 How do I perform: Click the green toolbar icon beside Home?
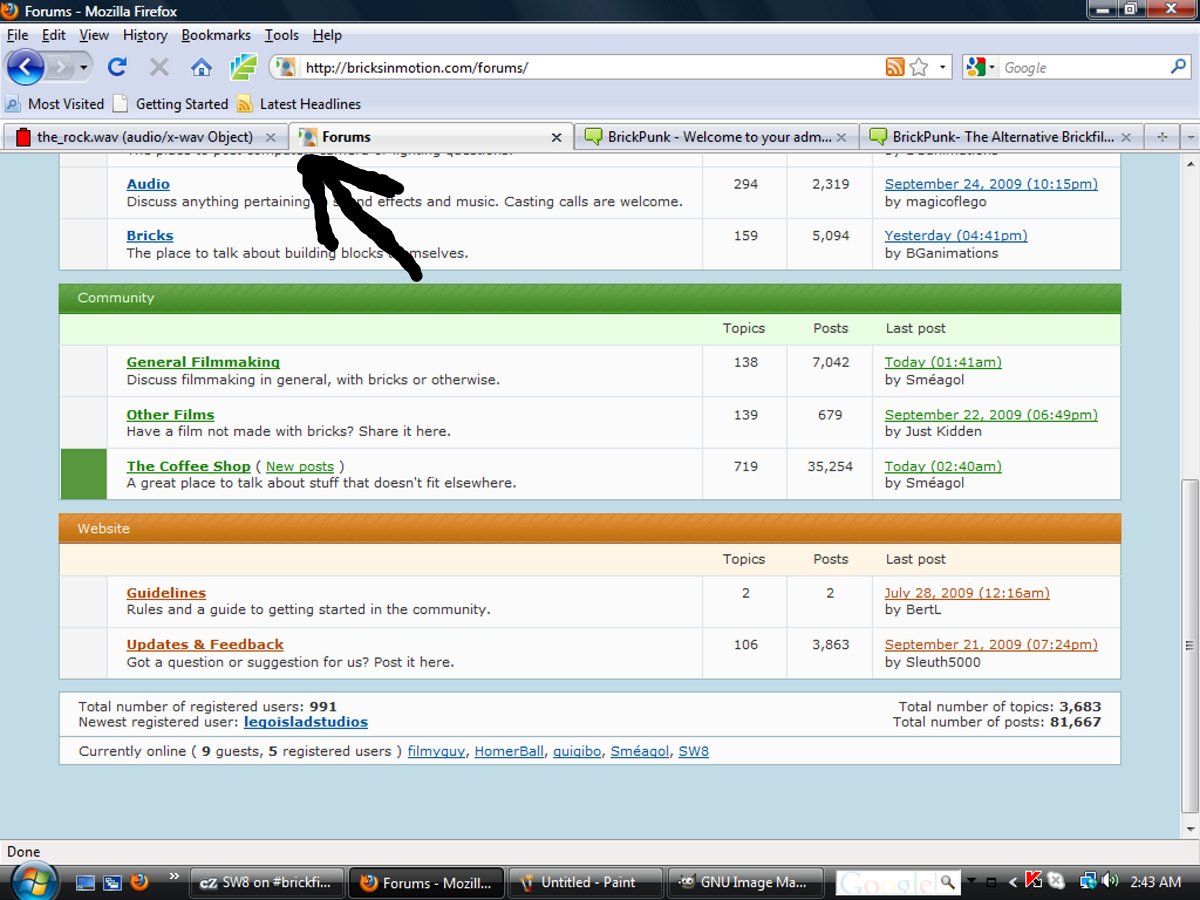pos(243,67)
